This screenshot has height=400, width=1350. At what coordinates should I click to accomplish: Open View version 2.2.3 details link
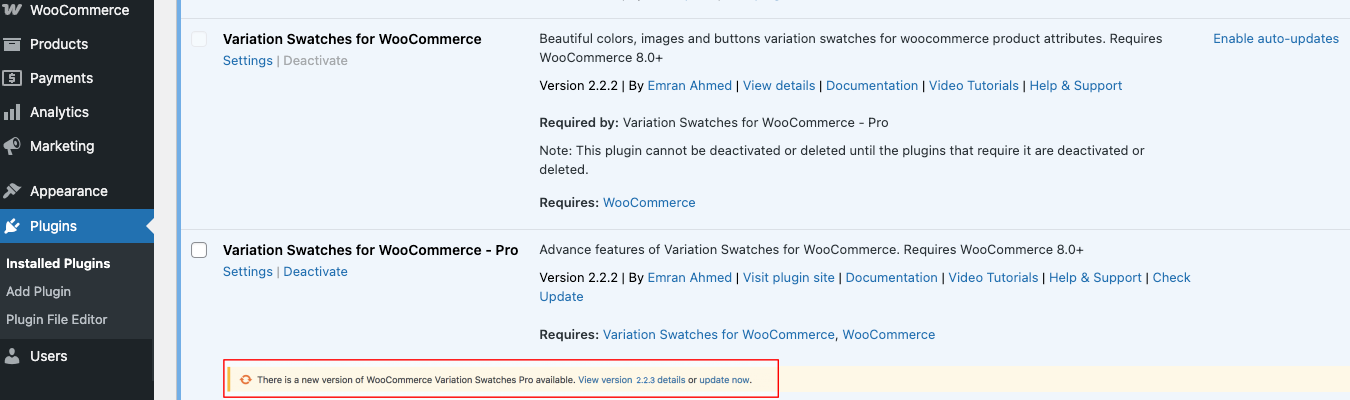tap(632, 381)
